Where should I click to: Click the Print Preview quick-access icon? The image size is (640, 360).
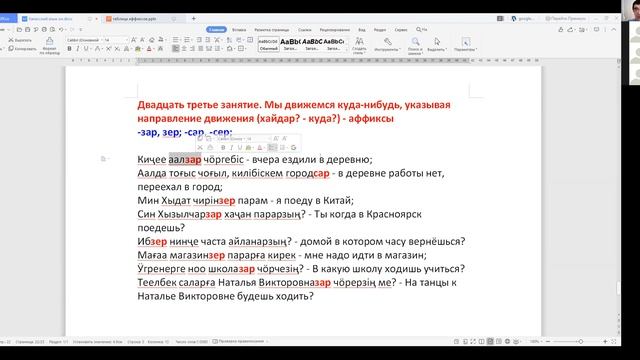pyautogui.click(x=52, y=29)
